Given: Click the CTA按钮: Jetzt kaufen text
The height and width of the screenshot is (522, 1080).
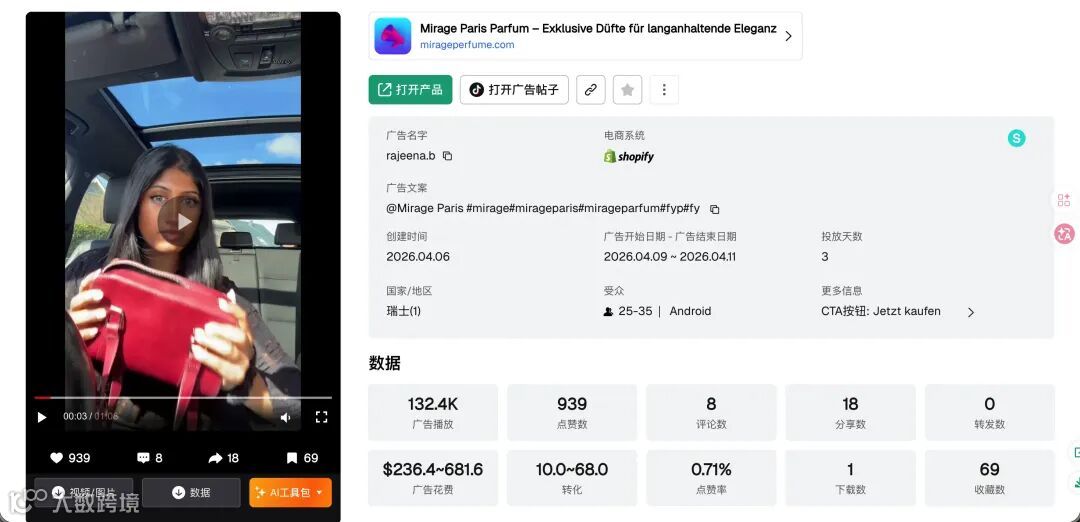Looking at the screenshot, I should pos(880,311).
